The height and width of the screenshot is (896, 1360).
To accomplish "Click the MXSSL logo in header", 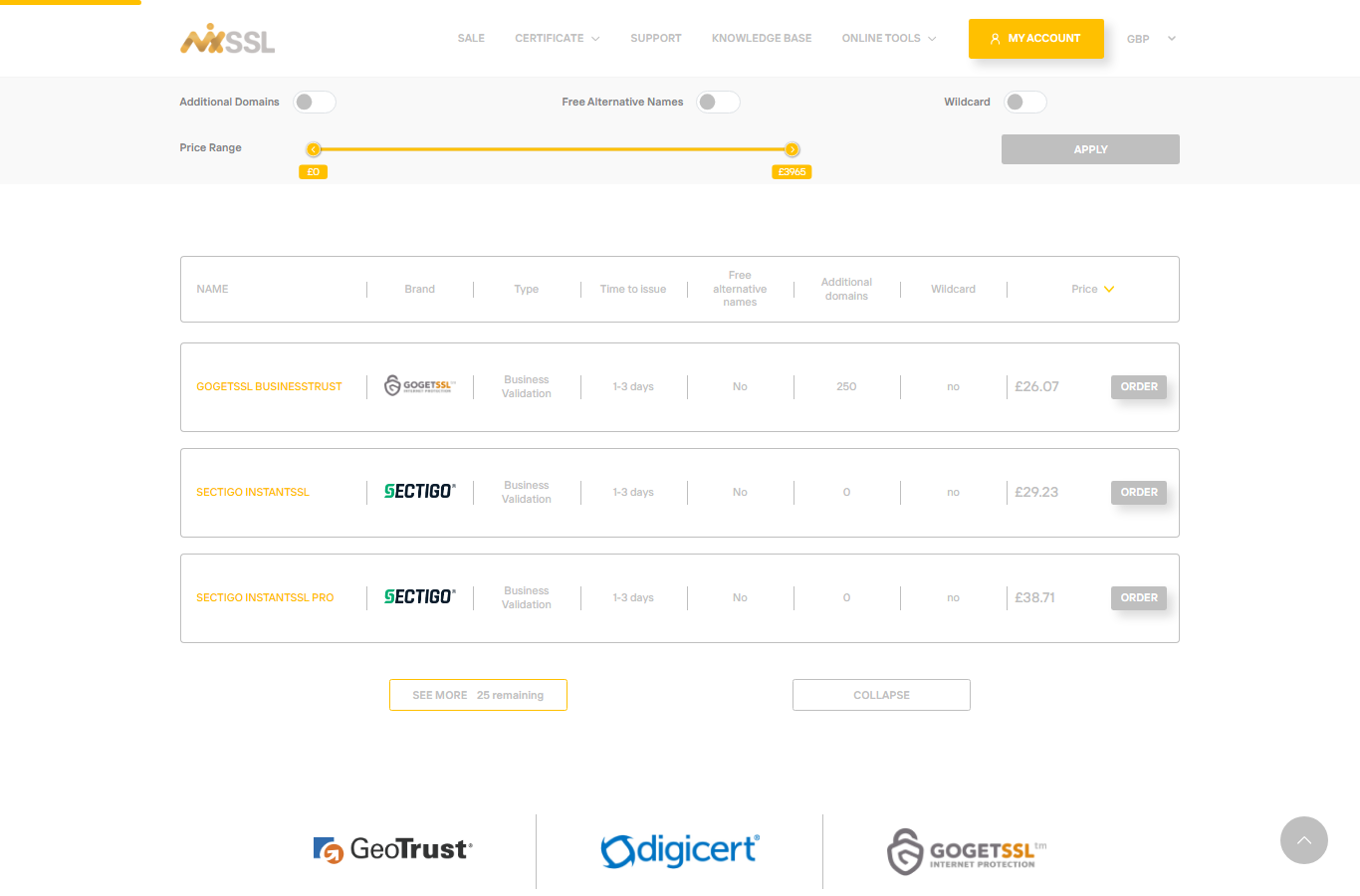I will [x=227, y=39].
